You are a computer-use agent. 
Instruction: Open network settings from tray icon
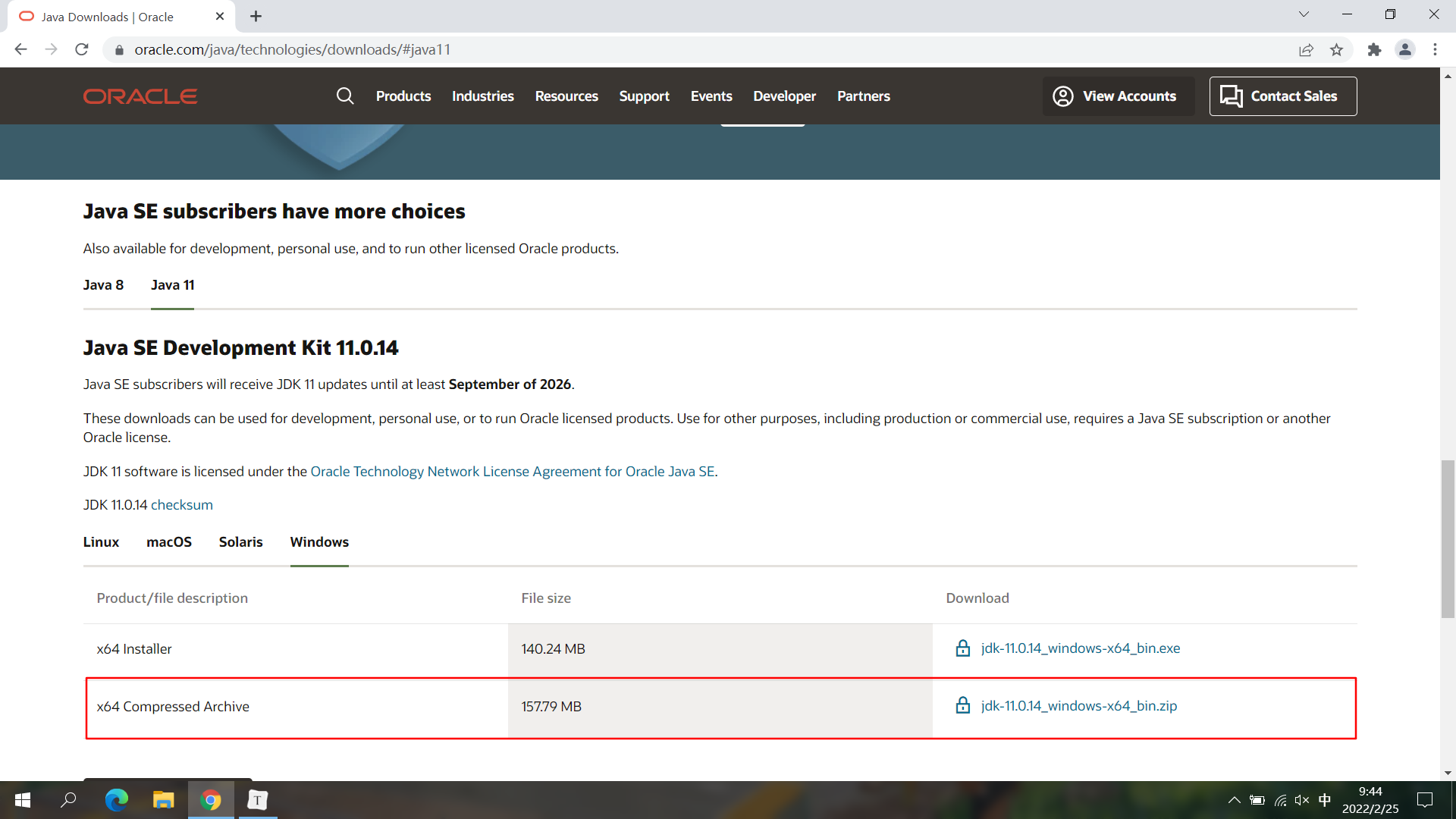(x=1280, y=800)
